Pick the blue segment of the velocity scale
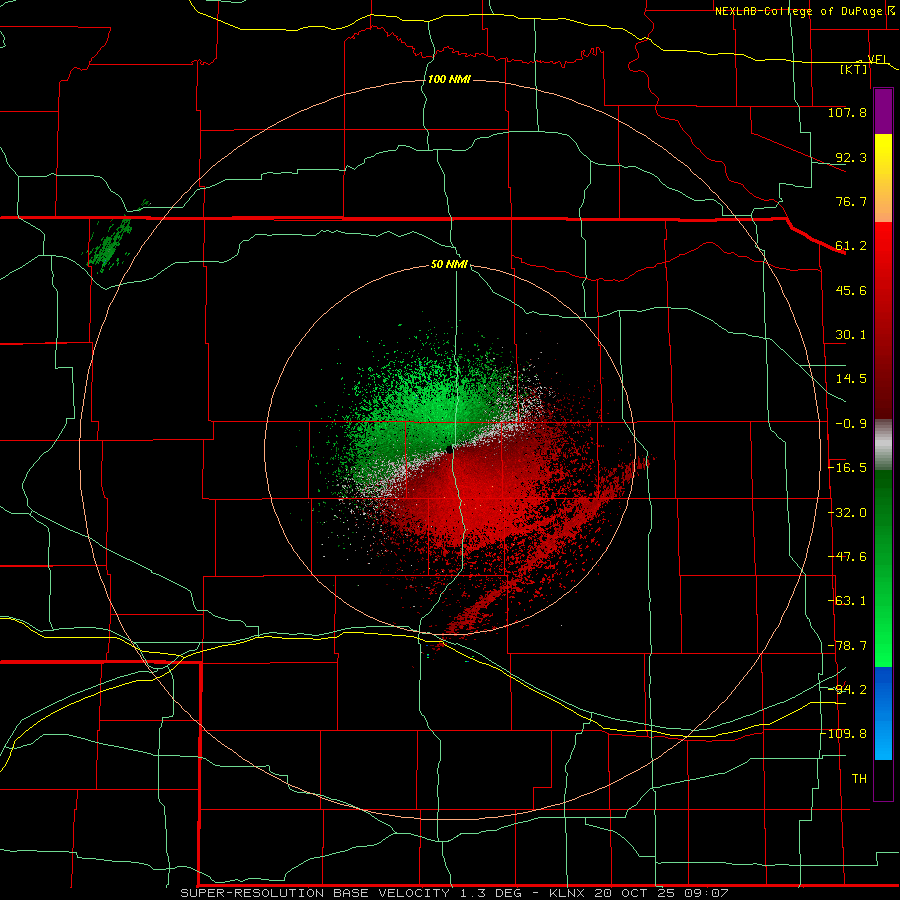The width and height of the screenshot is (900, 900). click(x=883, y=712)
